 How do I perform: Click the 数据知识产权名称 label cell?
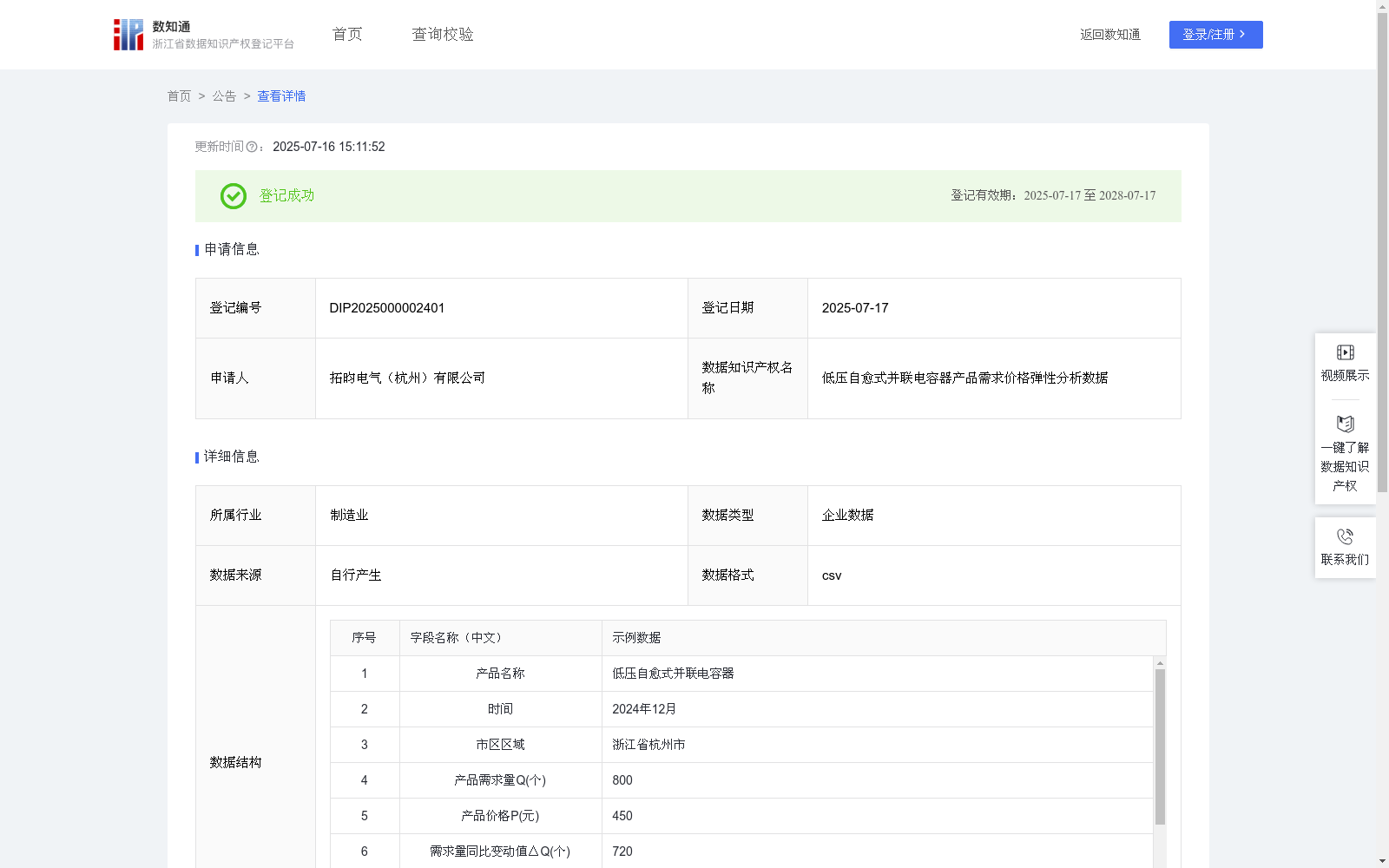point(747,378)
